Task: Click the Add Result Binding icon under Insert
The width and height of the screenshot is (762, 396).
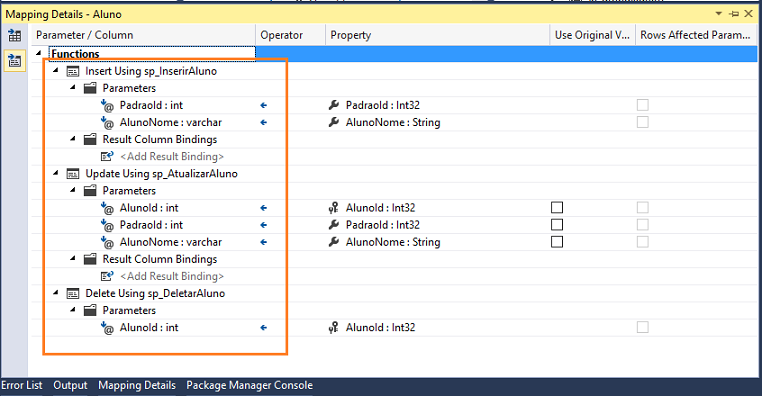Action: point(107,156)
